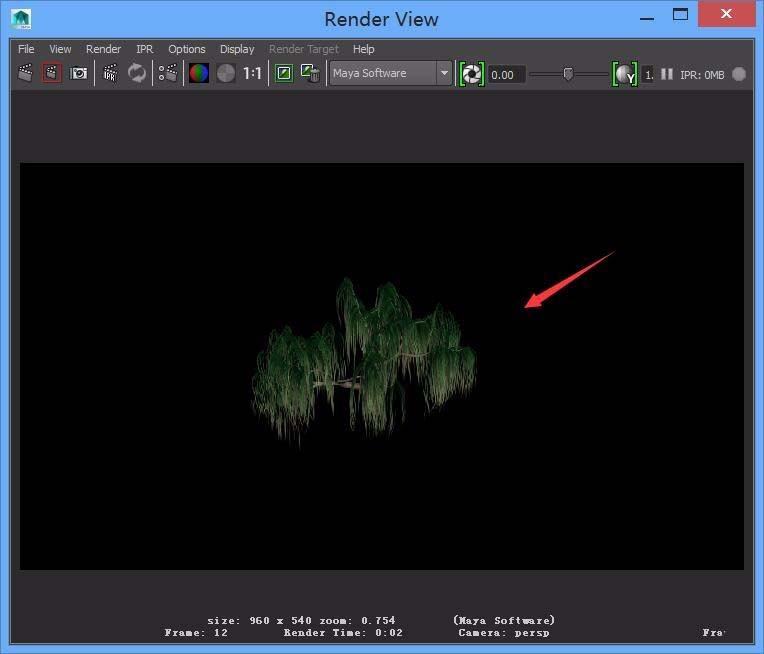Viewport: 764px width, 654px height.
Task: Click the gamma value field
Action: tap(648, 75)
